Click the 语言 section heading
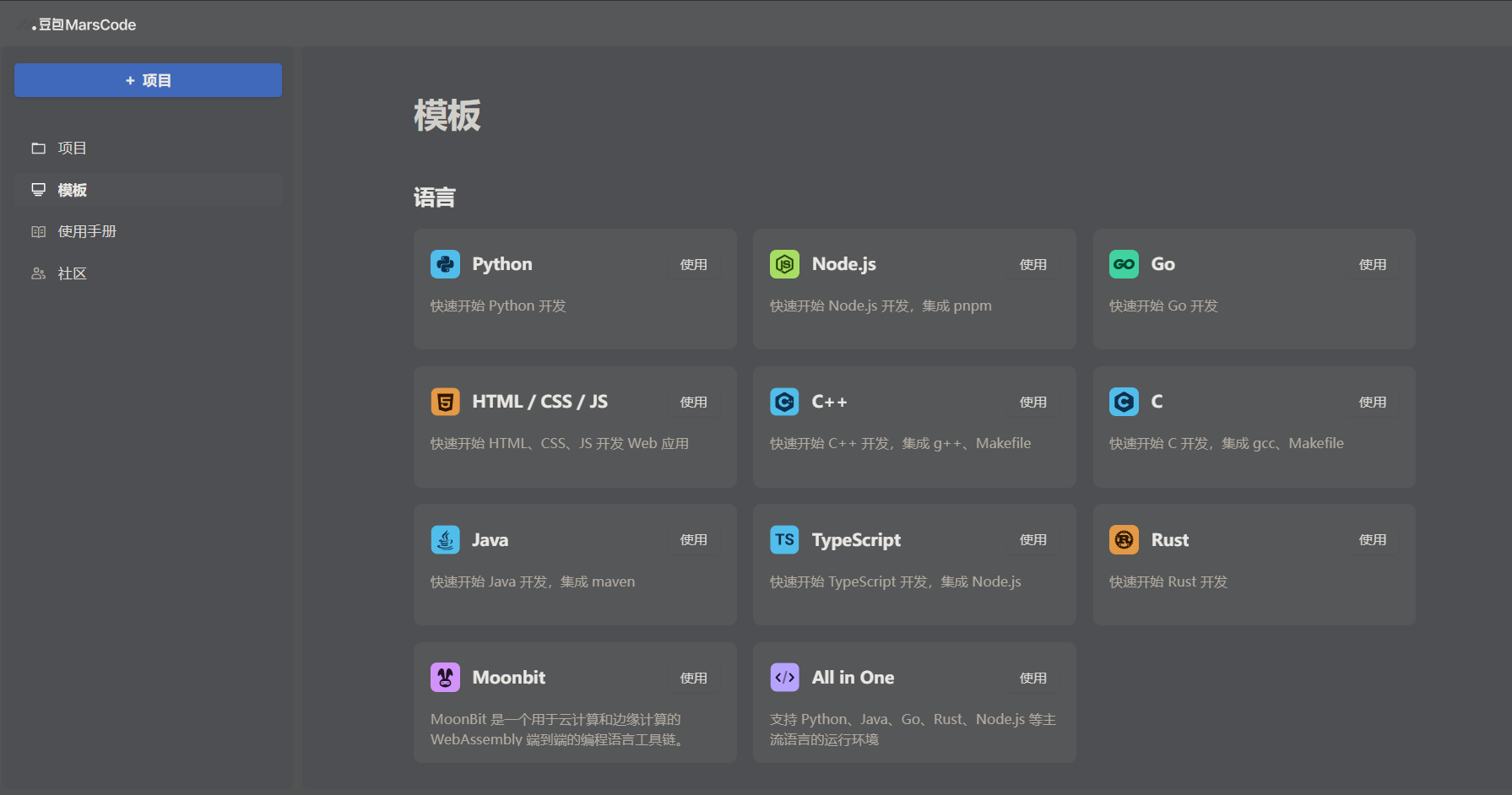 click(x=435, y=197)
